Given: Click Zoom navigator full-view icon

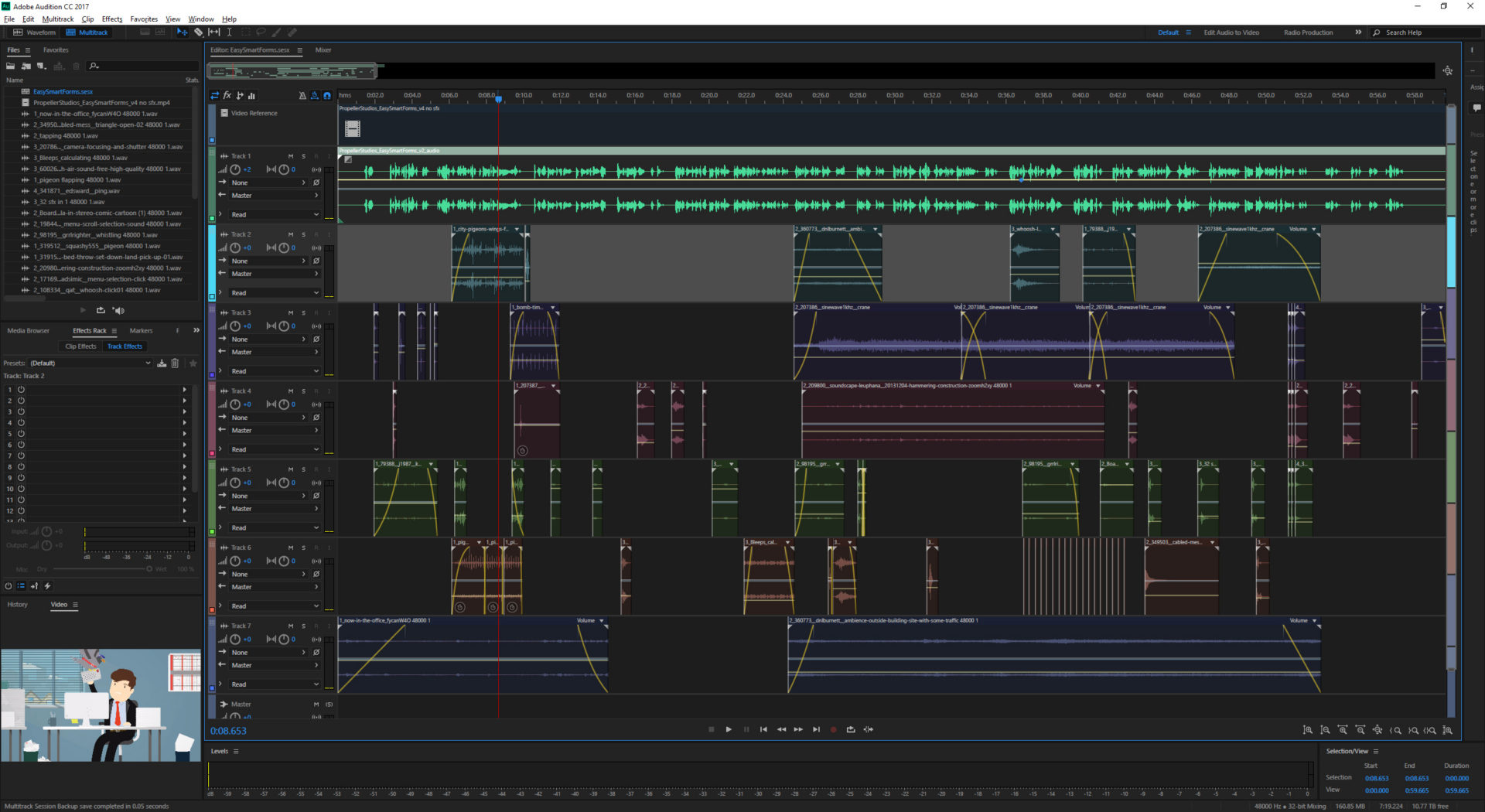Looking at the screenshot, I should click(x=1448, y=70).
